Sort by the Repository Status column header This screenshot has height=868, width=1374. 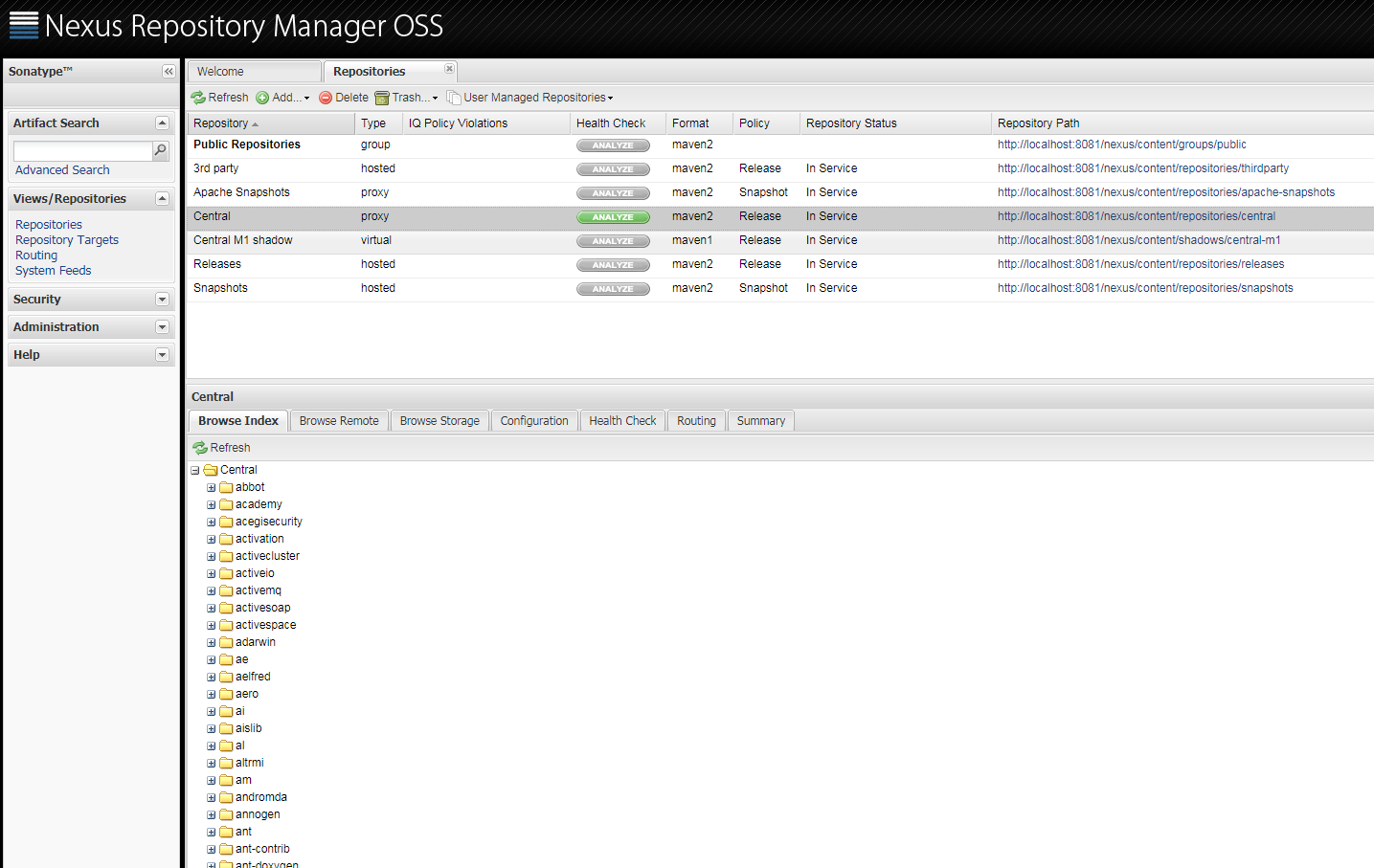(895, 123)
